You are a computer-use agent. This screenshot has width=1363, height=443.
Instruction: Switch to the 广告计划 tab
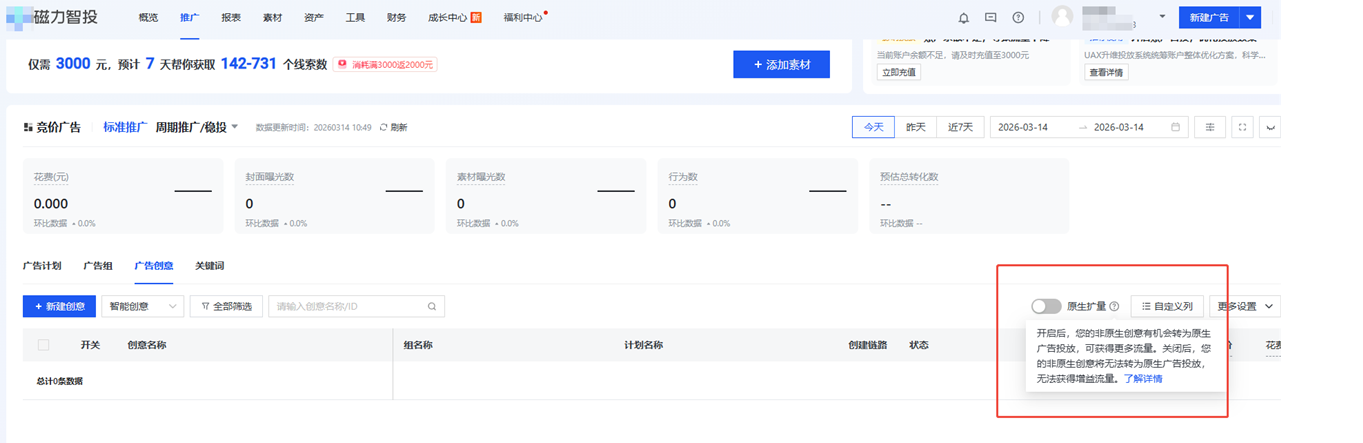42,266
